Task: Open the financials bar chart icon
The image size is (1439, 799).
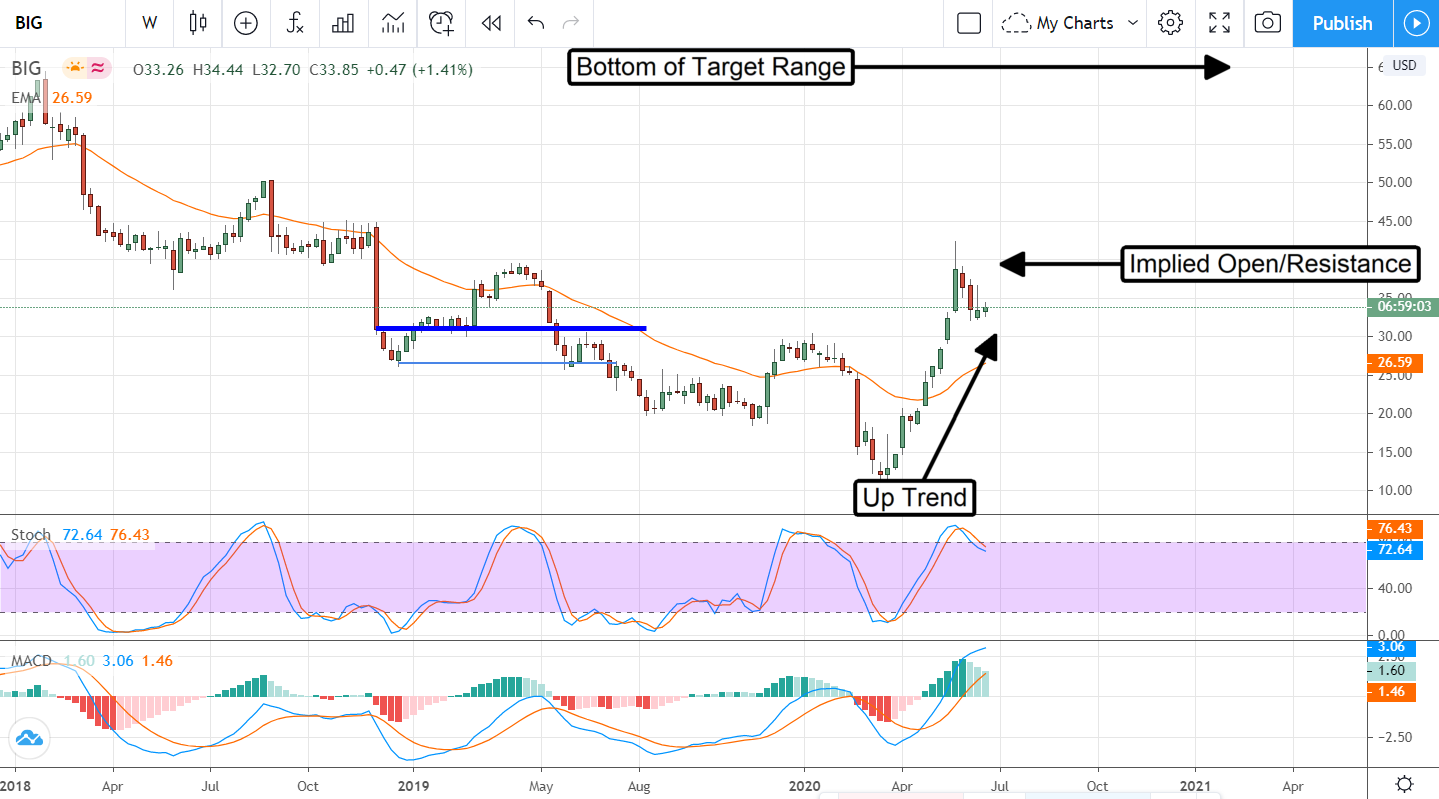Action: pos(343,23)
